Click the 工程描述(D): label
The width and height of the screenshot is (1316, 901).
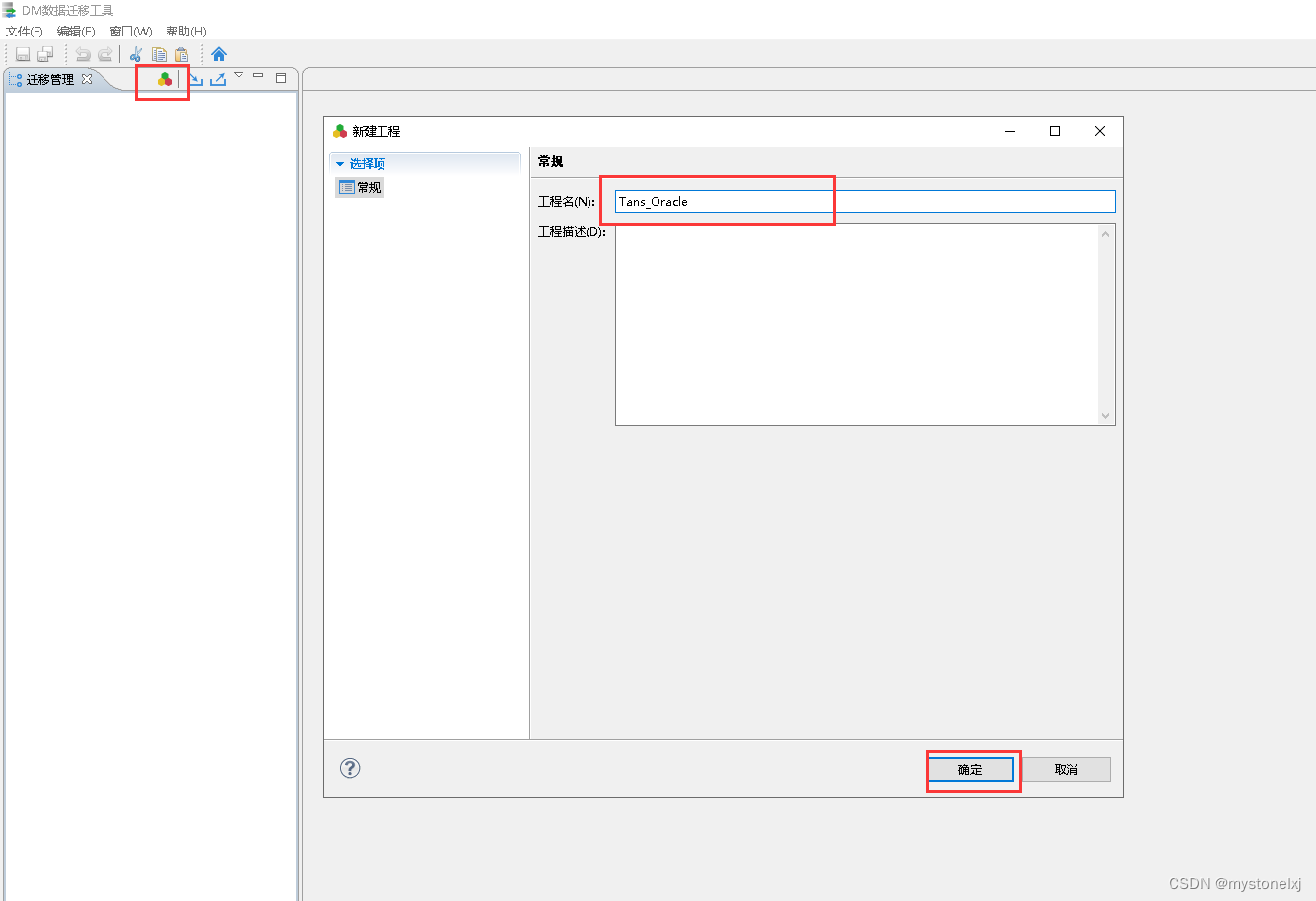(x=572, y=232)
